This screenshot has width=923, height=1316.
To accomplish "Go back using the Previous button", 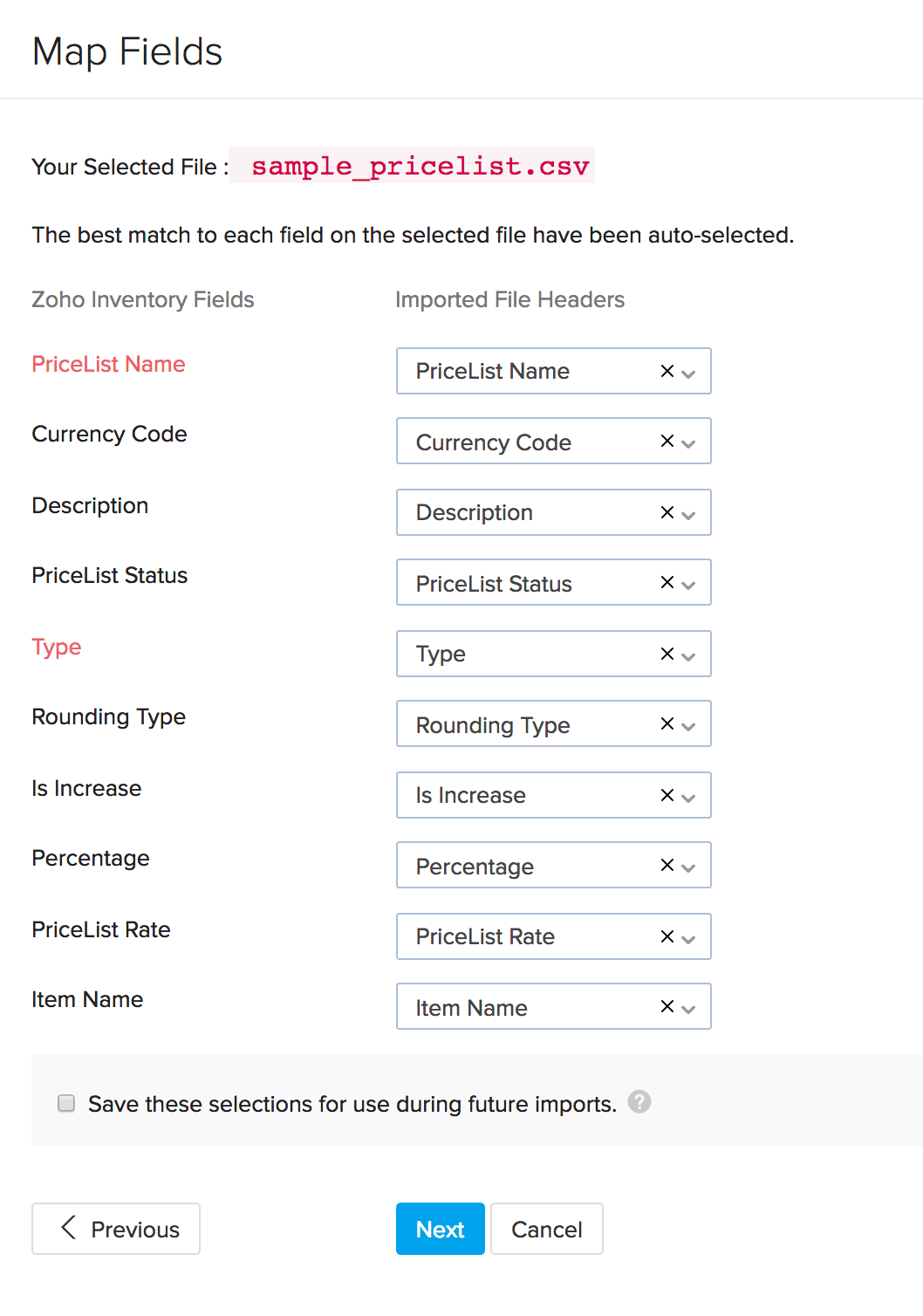I will (115, 1229).
